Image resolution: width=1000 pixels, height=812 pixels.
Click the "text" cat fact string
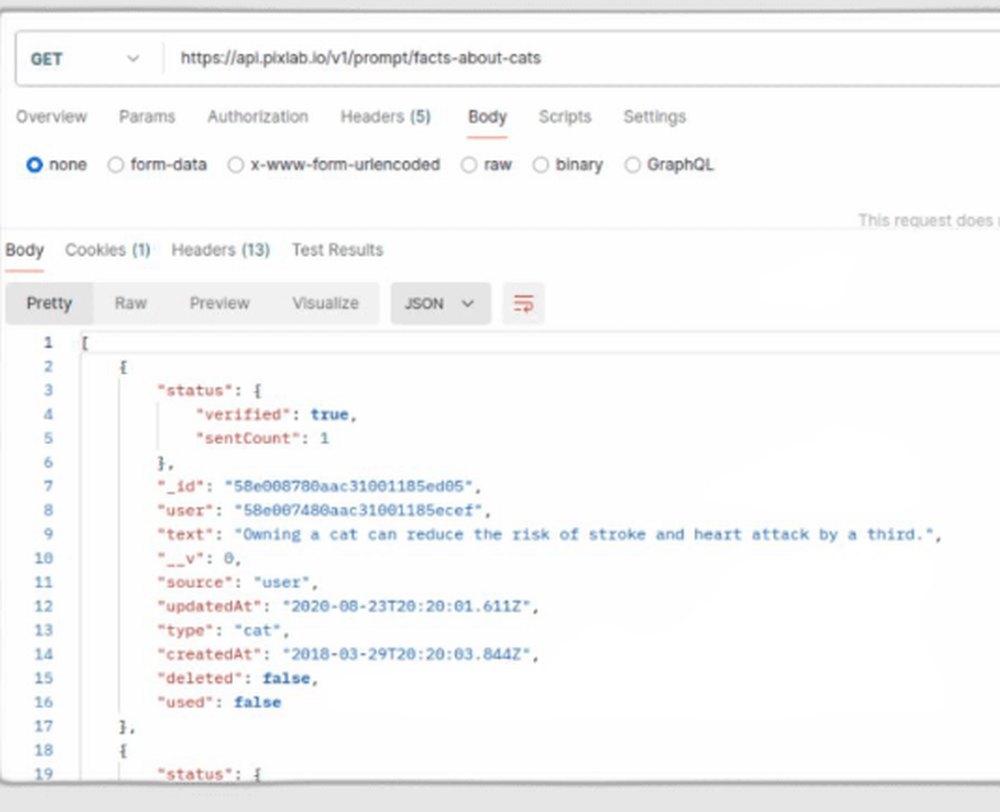coord(584,535)
